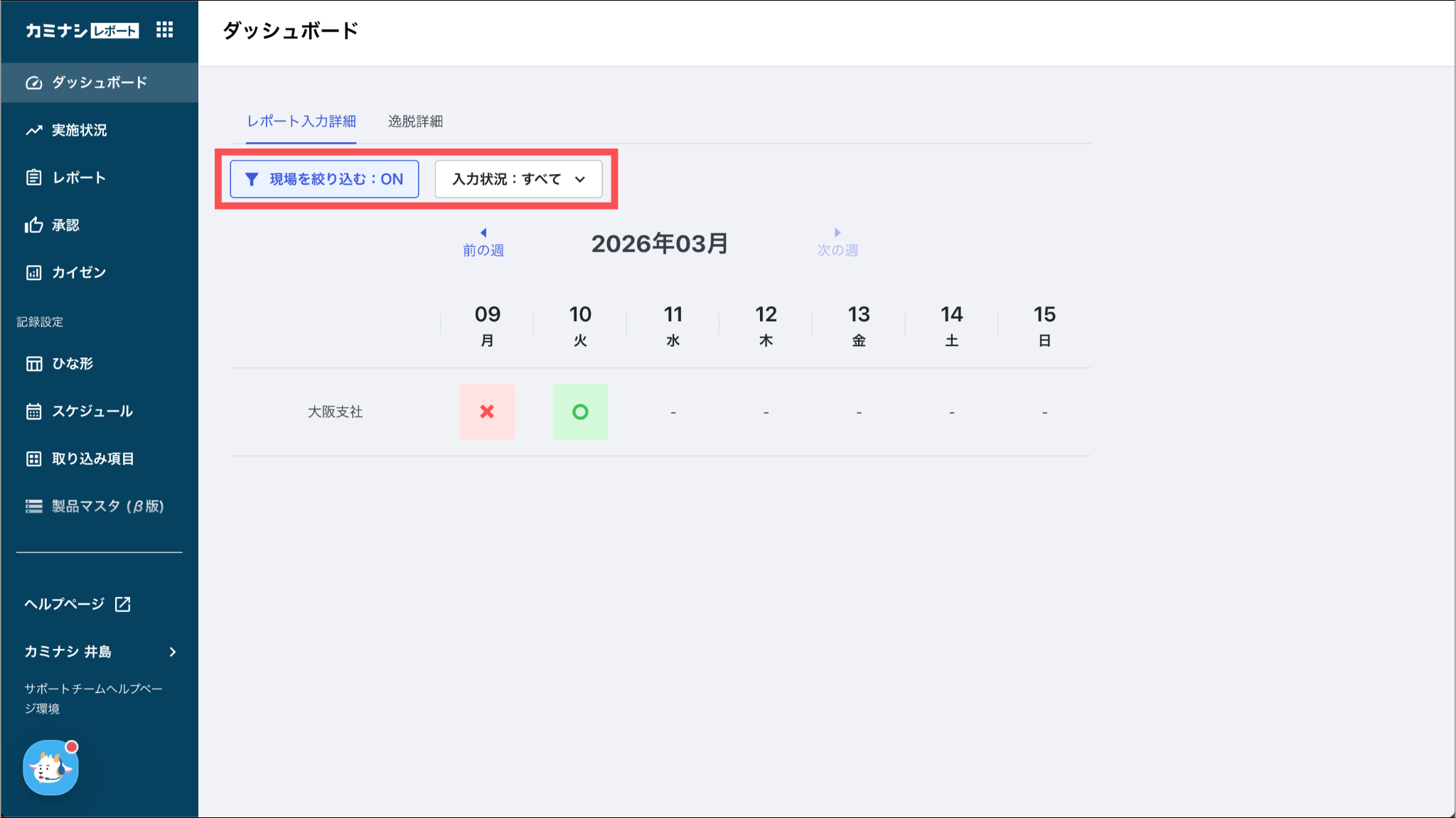Image resolution: width=1456 pixels, height=818 pixels.
Task: Click the dashboard gauge icon in sidebar
Action: (x=33, y=83)
